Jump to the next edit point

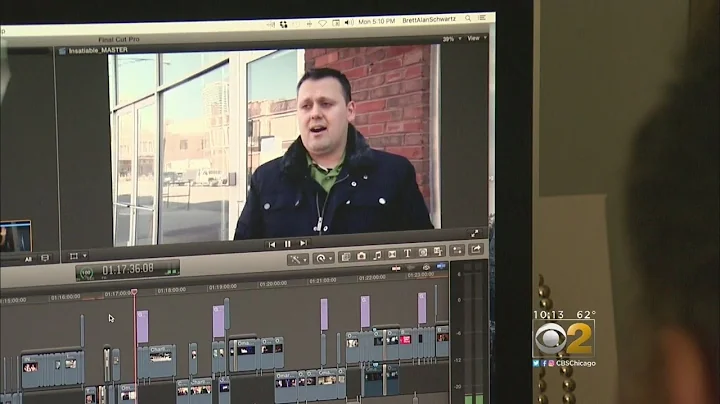[x=303, y=243]
